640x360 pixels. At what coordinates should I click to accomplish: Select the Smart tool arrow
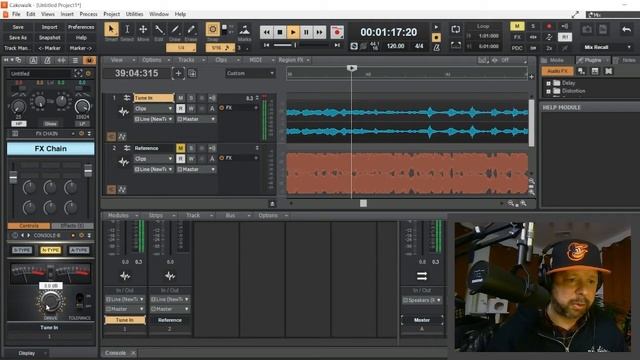tap(111, 29)
